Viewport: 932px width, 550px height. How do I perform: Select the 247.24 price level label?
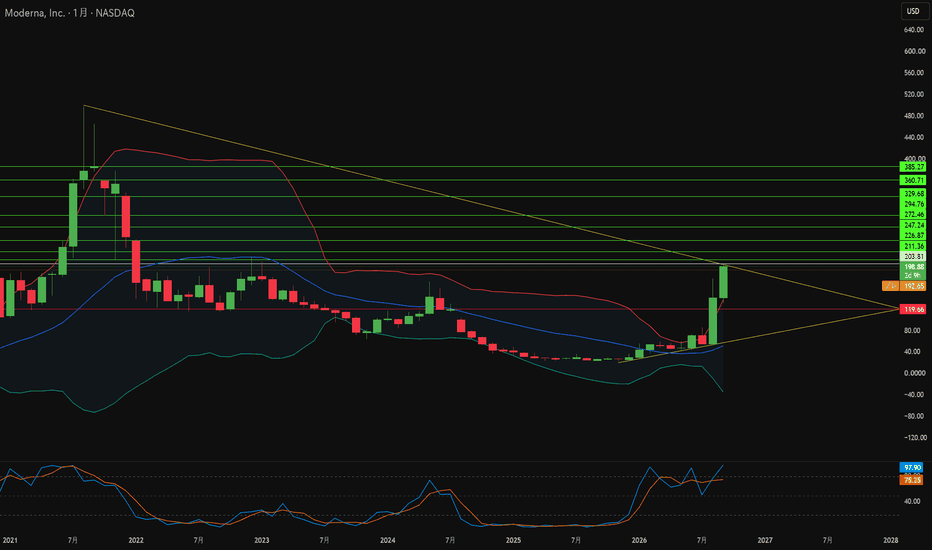[913, 225]
